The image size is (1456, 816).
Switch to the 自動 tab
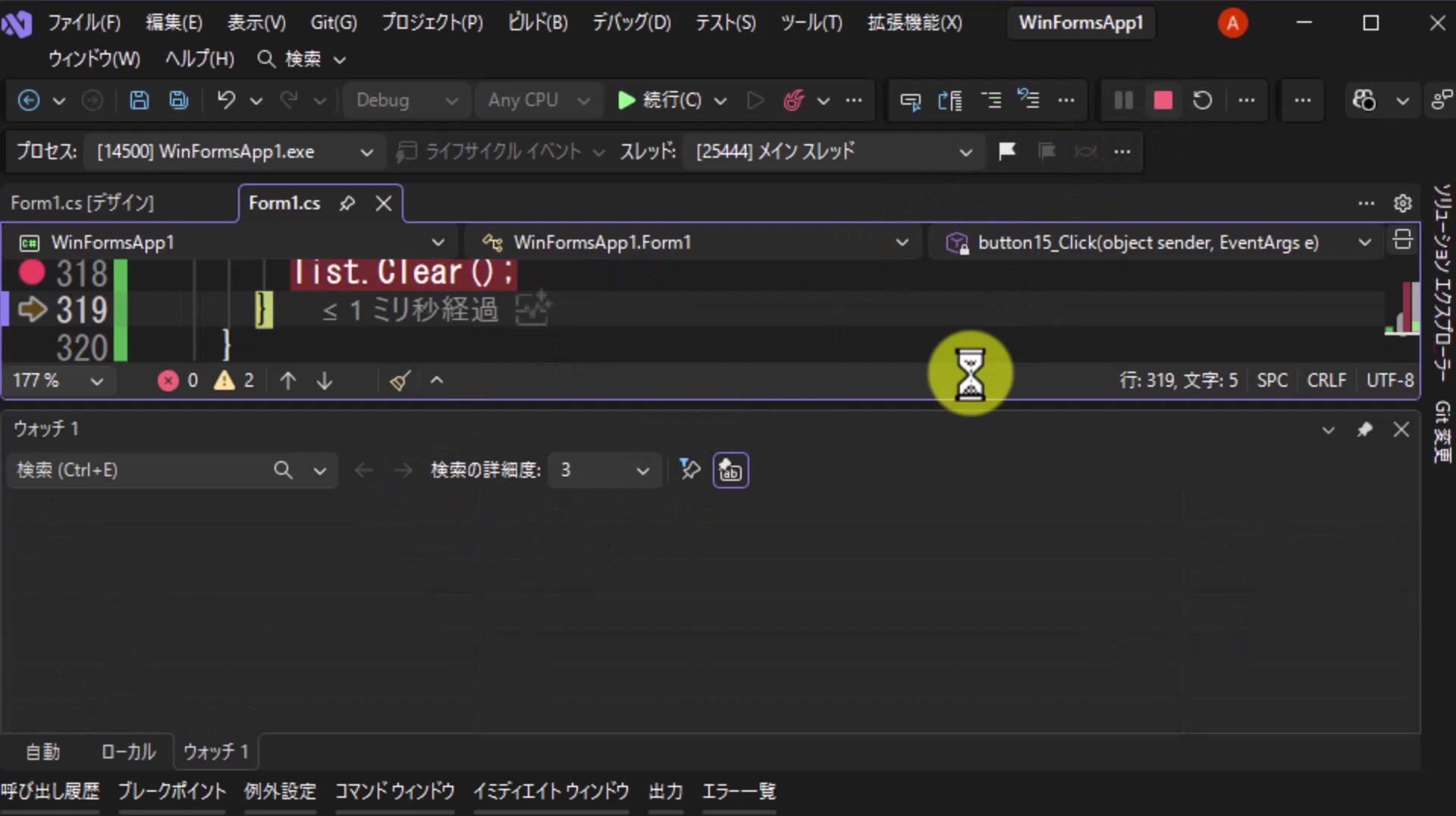[x=42, y=752]
